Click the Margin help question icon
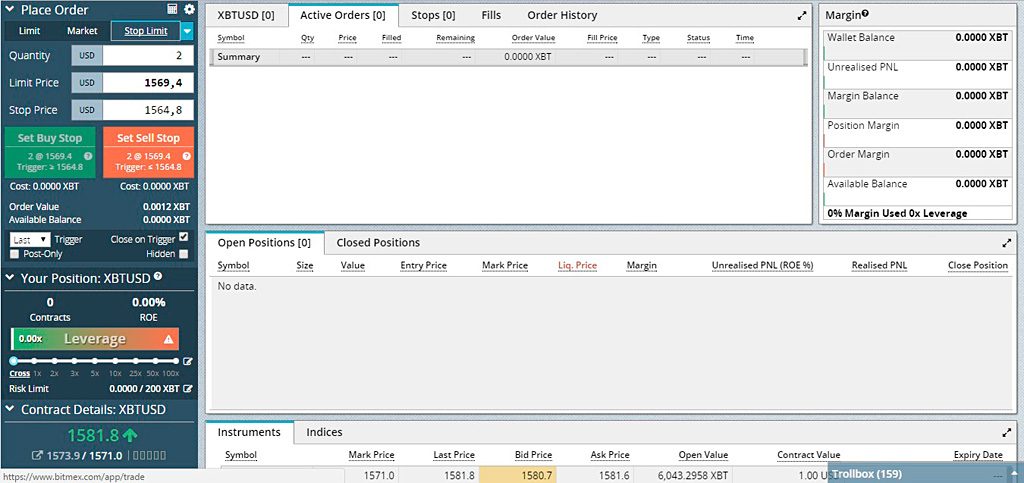The height and width of the screenshot is (483, 1024). pyautogui.click(x=865, y=14)
